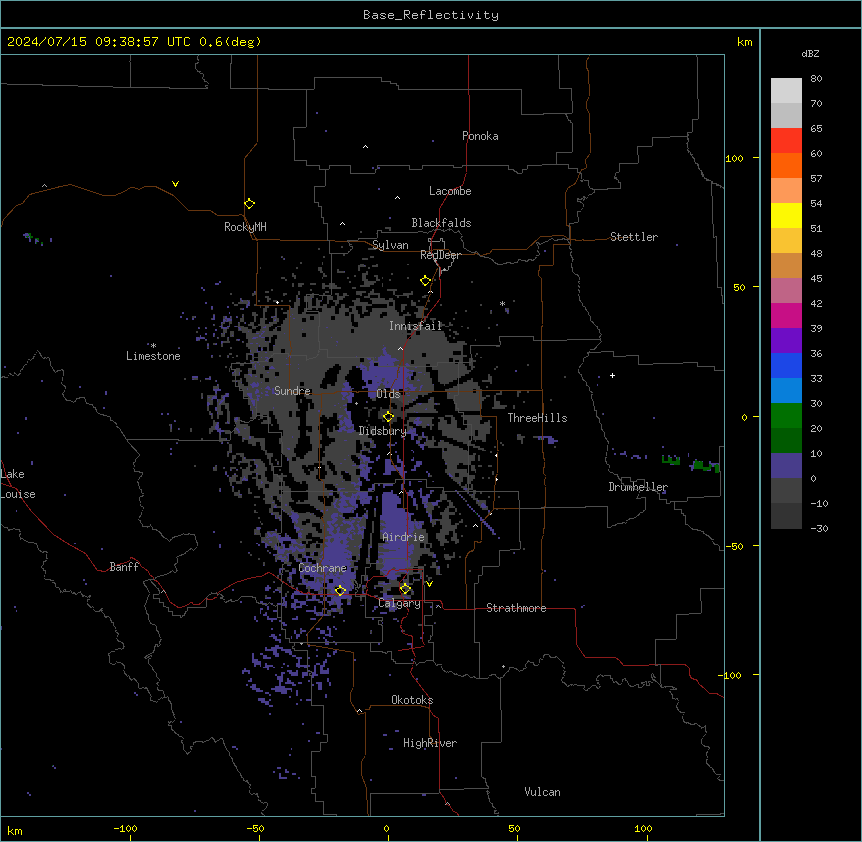Image resolution: width=862 pixels, height=842 pixels.
Task: Click the -100 tick on the right axis
Action: [731, 675]
